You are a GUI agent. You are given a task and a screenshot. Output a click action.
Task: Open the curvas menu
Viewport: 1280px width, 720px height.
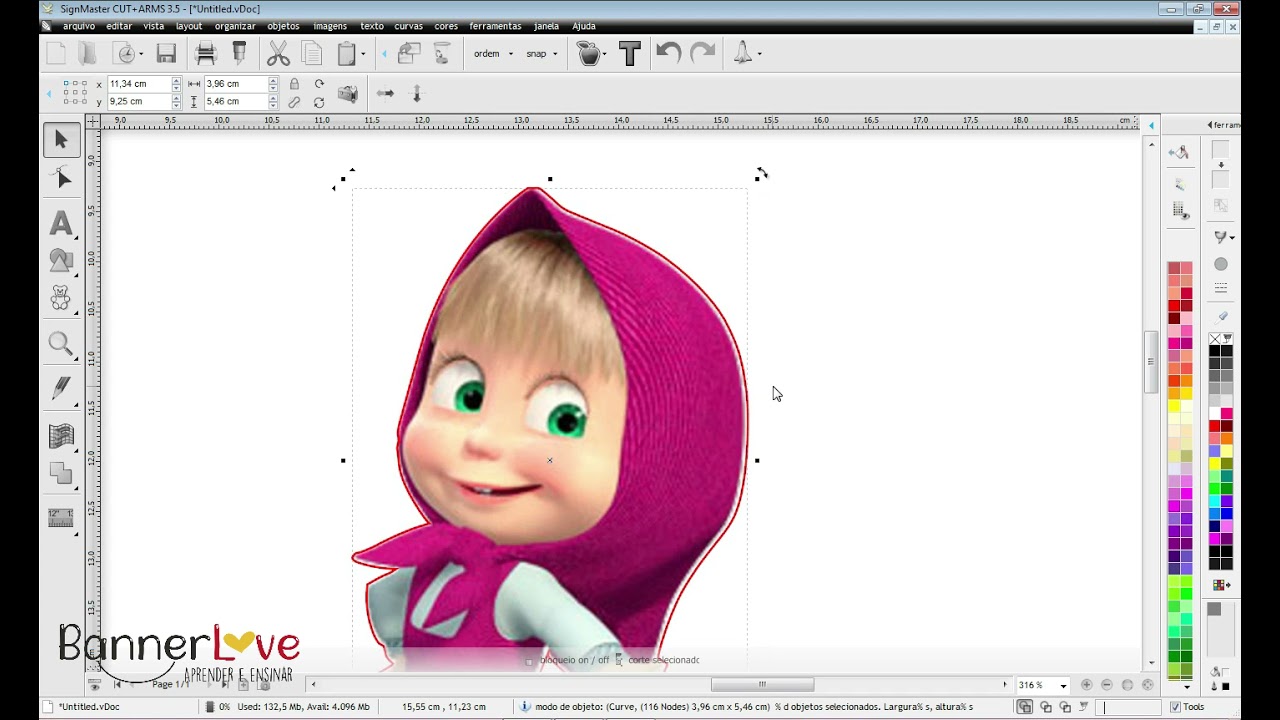tap(408, 26)
